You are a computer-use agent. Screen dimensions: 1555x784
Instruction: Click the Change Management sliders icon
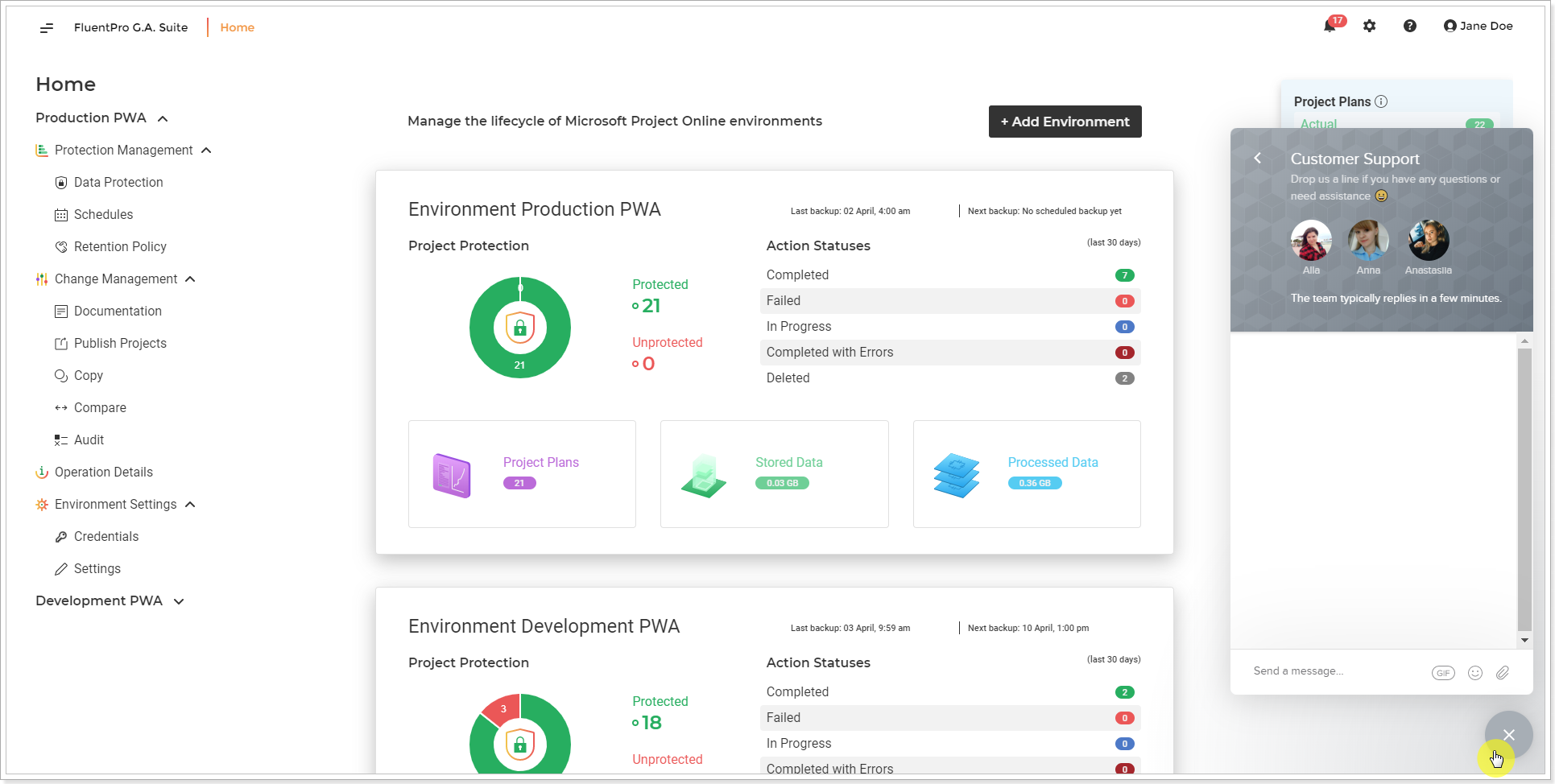[x=42, y=279]
